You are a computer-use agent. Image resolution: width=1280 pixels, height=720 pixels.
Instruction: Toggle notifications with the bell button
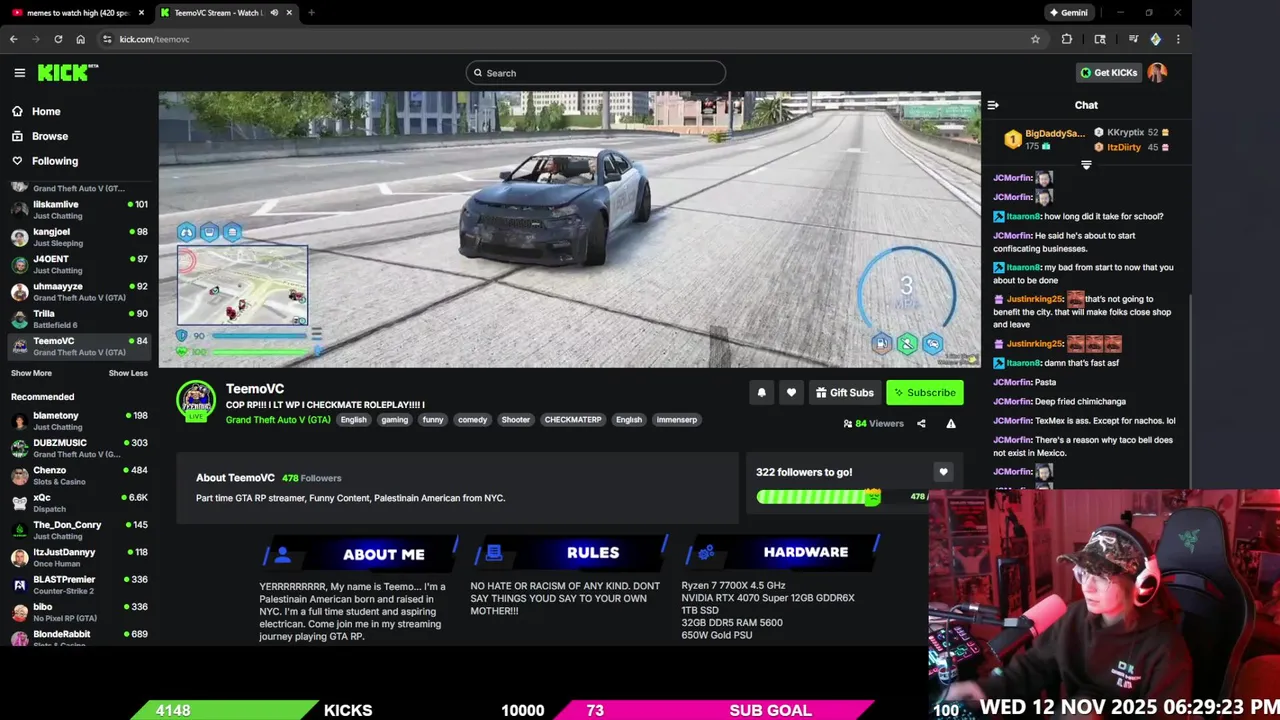[x=761, y=393]
